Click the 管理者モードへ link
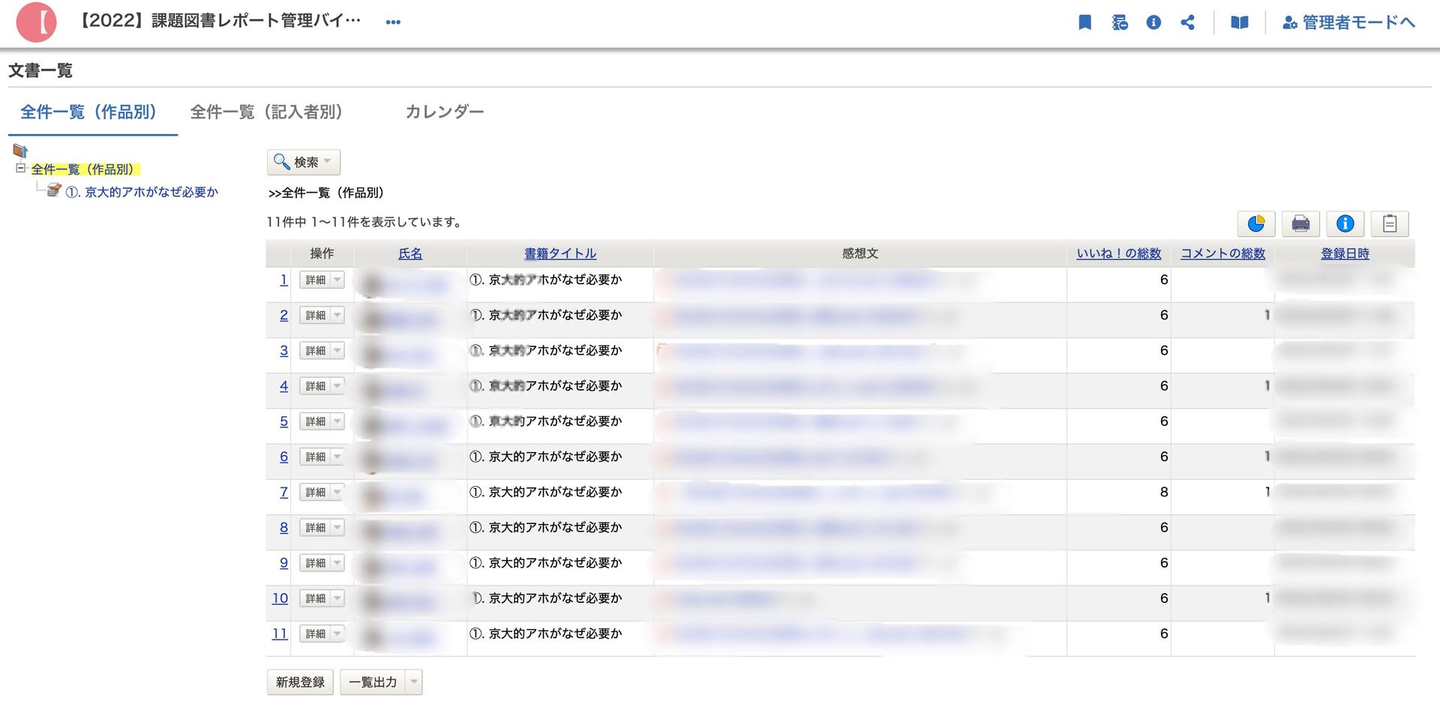Screen dimensions: 1440x713 click(1349, 22)
